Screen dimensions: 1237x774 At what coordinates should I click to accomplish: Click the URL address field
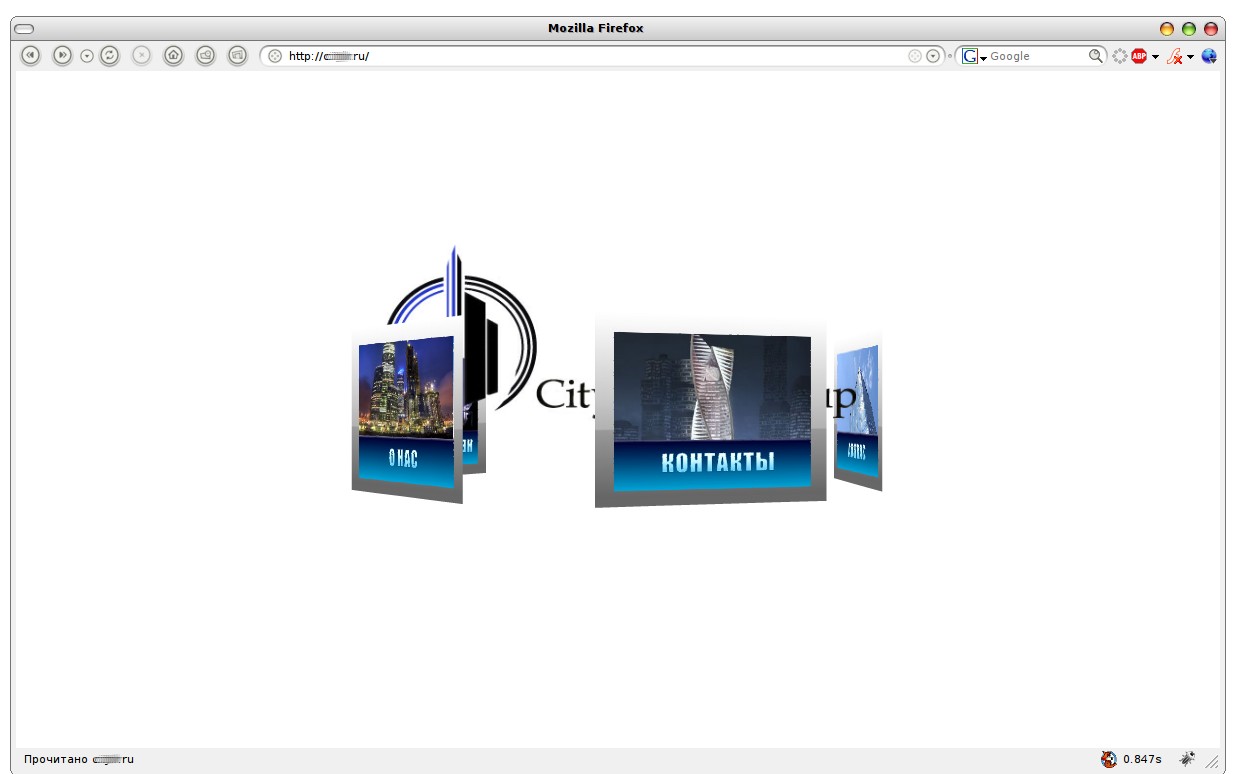(x=600, y=56)
